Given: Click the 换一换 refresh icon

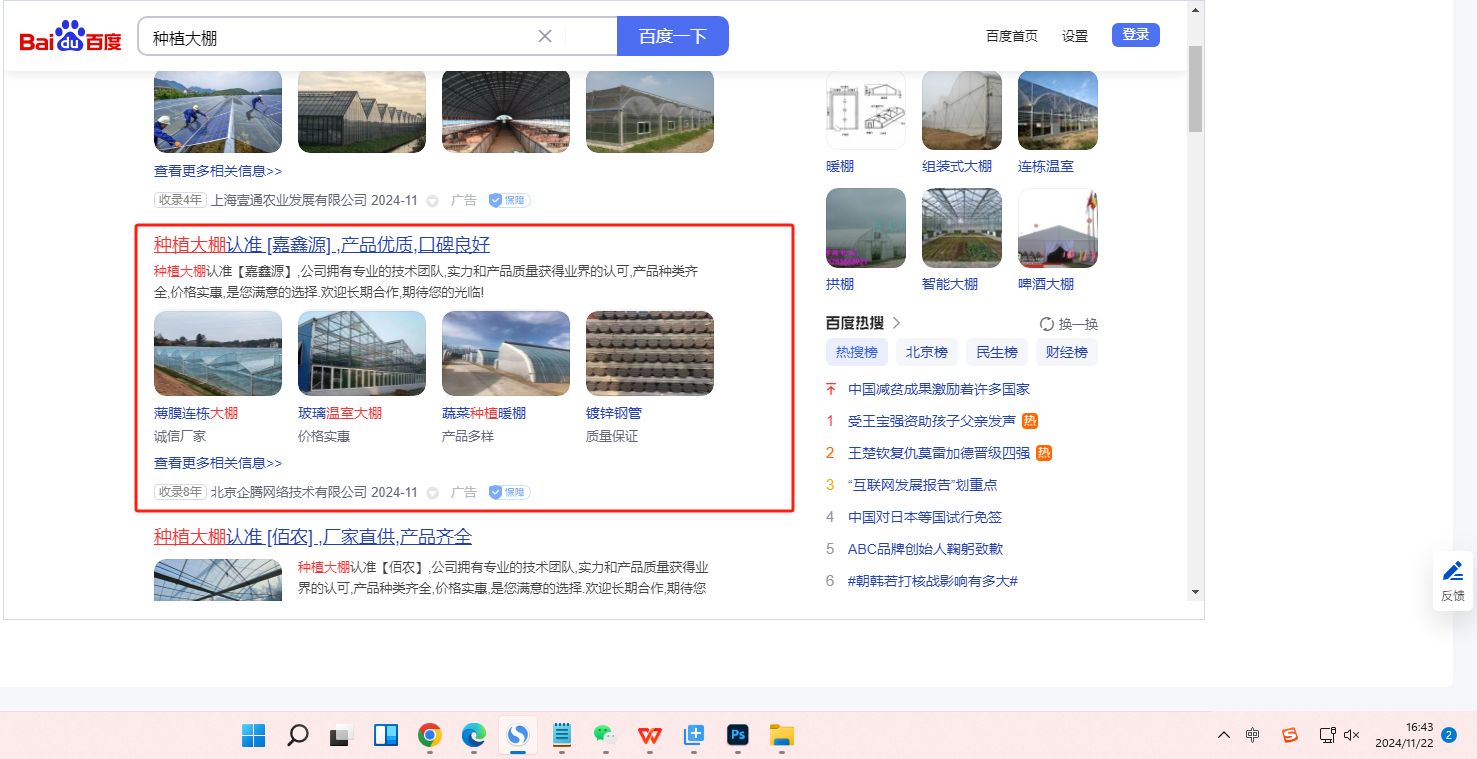Looking at the screenshot, I should tap(1047, 324).
